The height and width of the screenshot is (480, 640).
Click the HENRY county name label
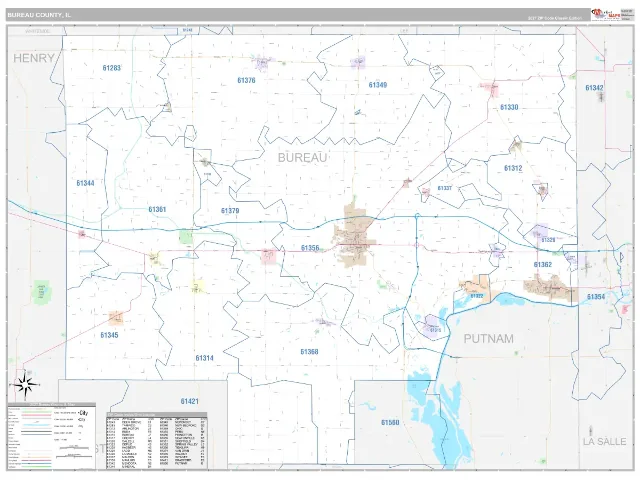pos(34,58)
